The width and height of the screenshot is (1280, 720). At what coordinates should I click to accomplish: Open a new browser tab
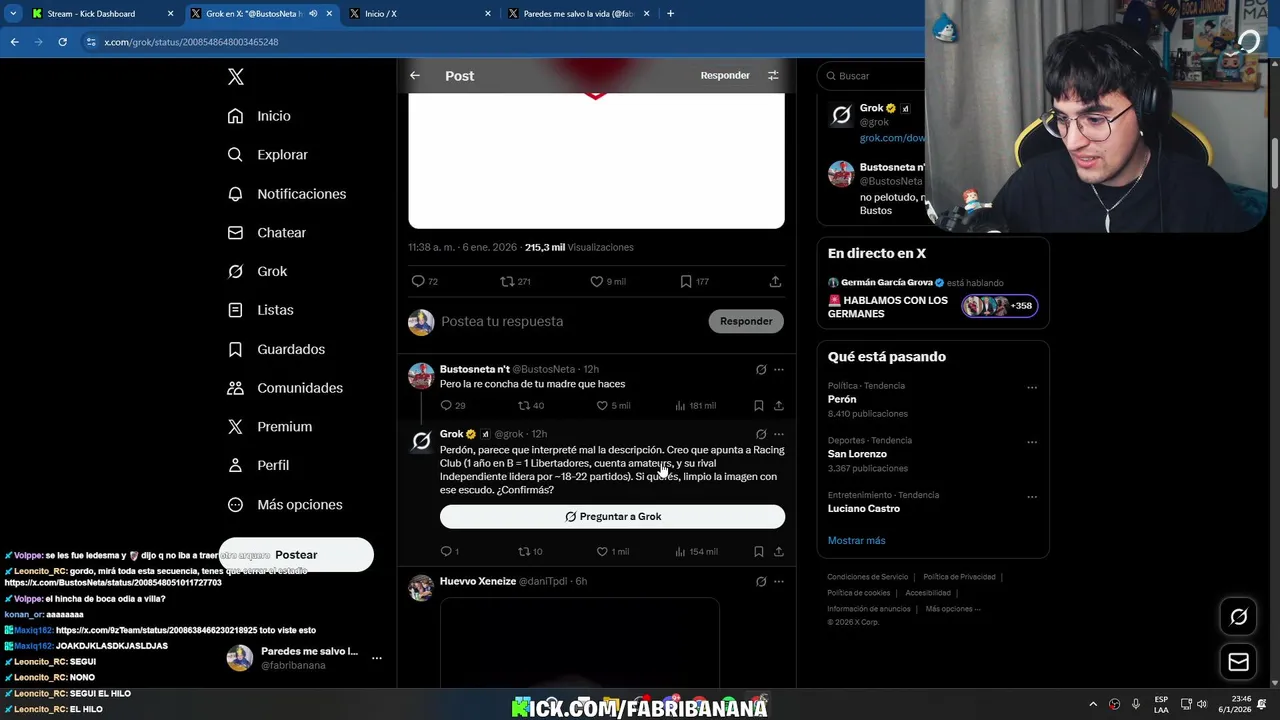670,14
